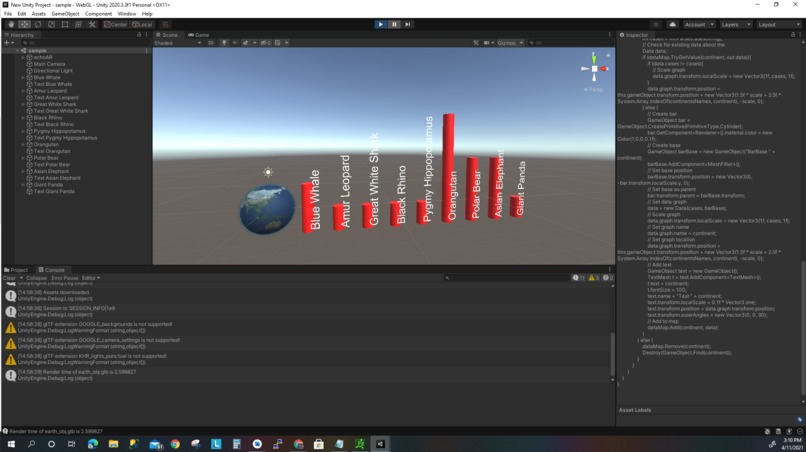Select the Hand tool in toolbar
The image size is (806, 452).
click(11, 24)
